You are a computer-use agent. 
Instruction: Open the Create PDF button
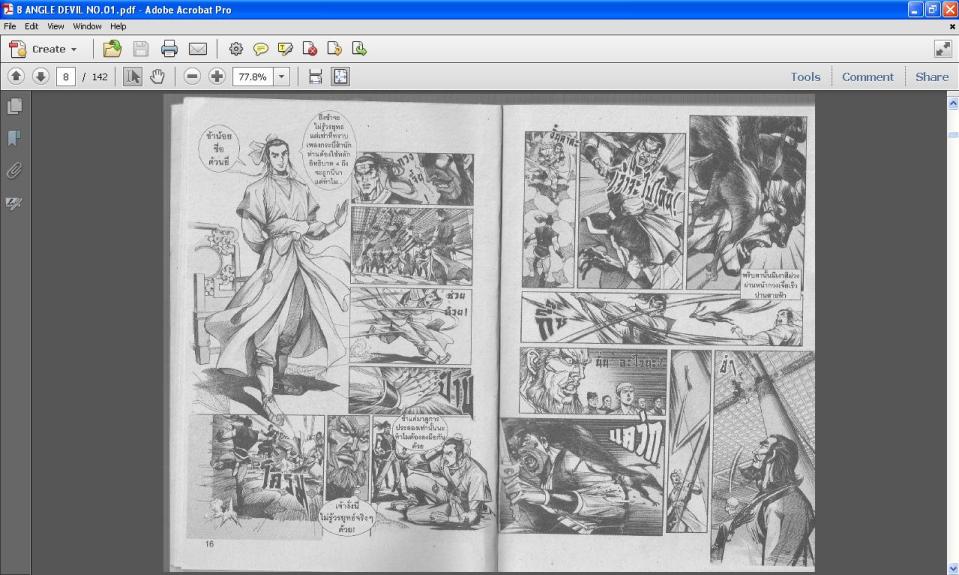click(x=43, y=49)
